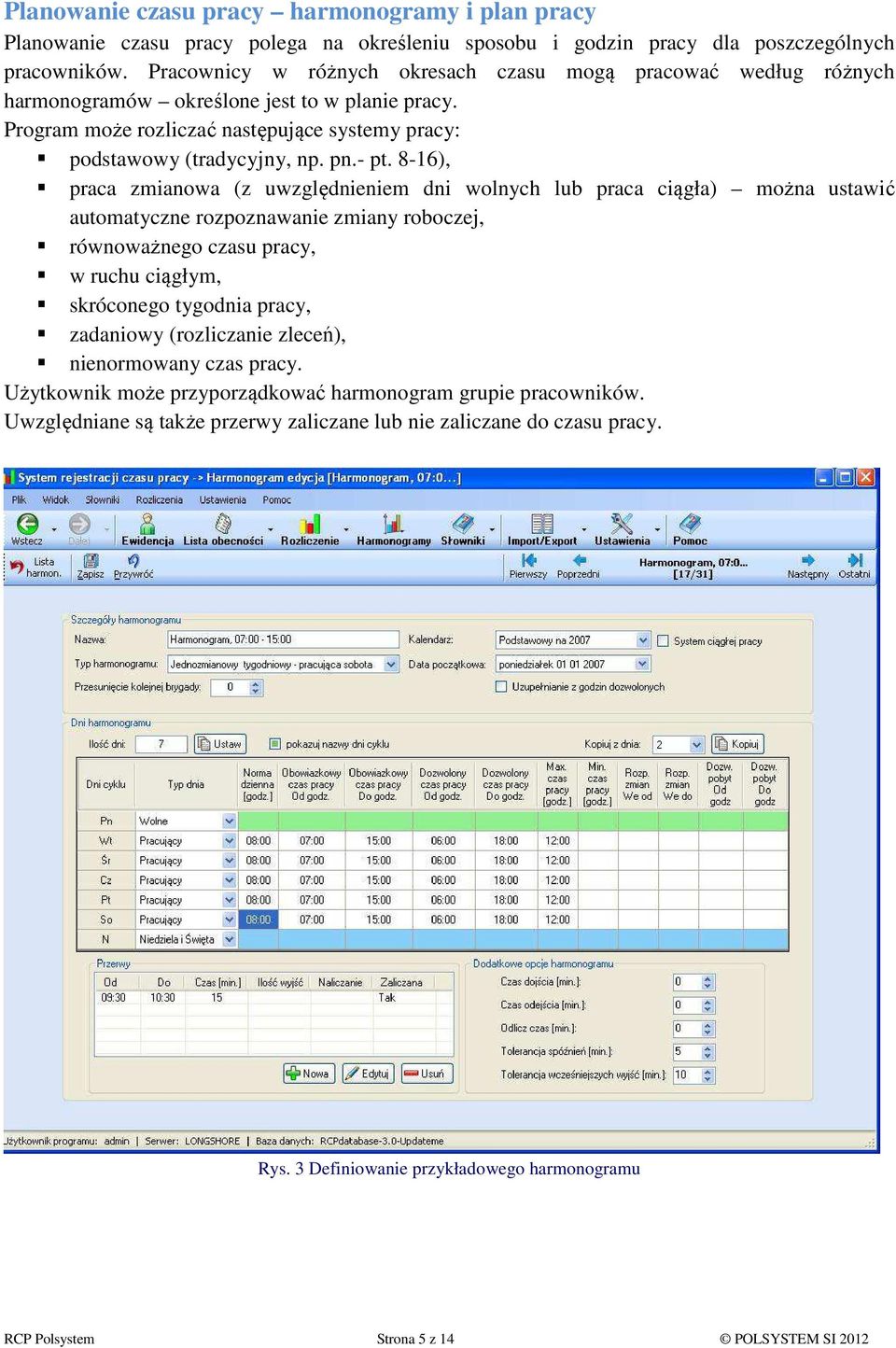Save with the Zapisz disk icon

coord(91,561)
